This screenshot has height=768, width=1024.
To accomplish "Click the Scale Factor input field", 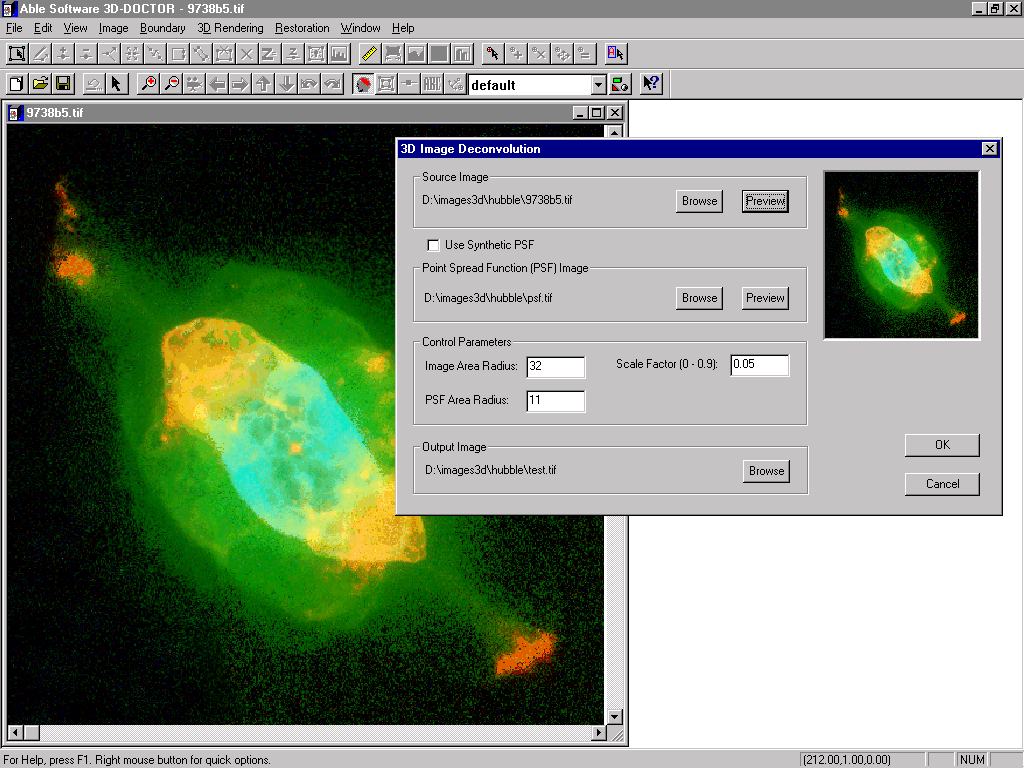I will [760, 365].
